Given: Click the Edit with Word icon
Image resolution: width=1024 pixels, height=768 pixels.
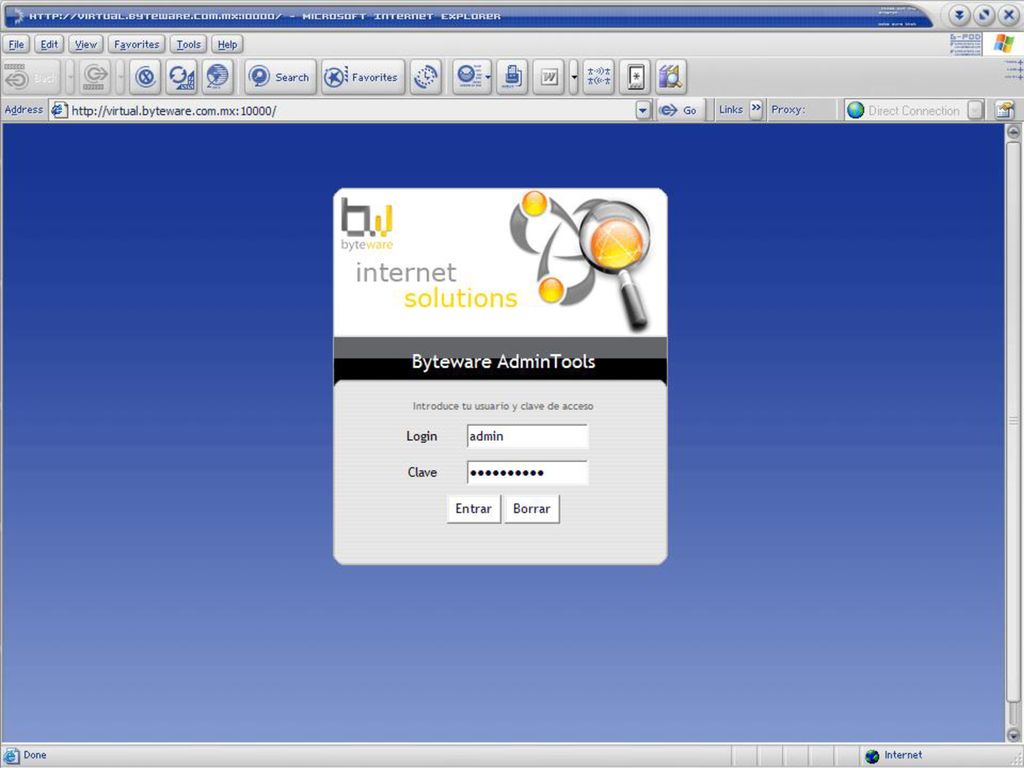Looking at the screenshot, I should point(549,77).
